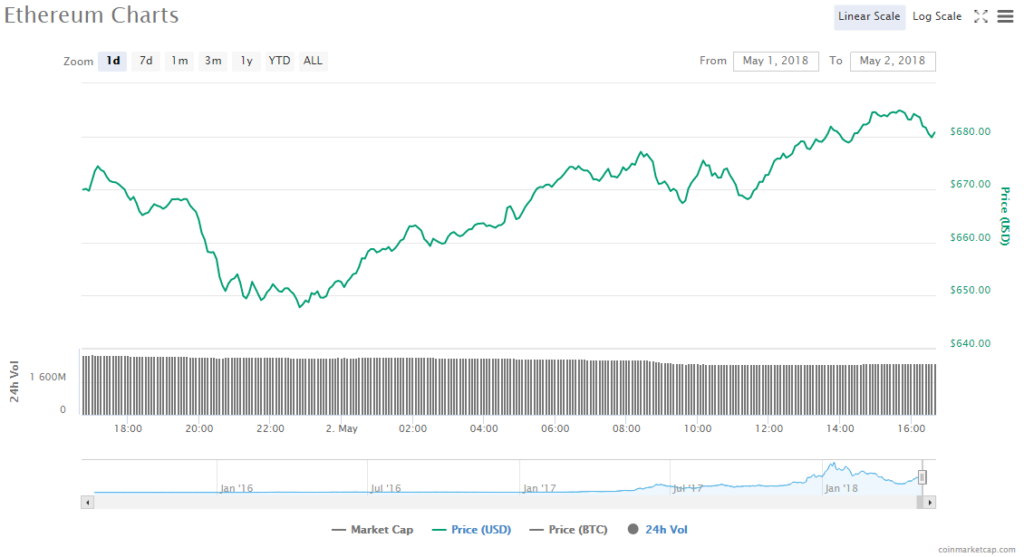Toggle 24h Vol series in legend

[x=658, y=530]
